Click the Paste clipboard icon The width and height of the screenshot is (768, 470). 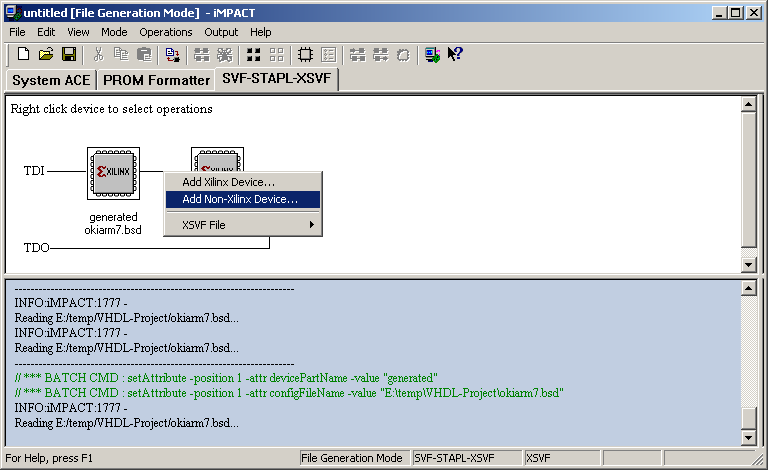144,54
